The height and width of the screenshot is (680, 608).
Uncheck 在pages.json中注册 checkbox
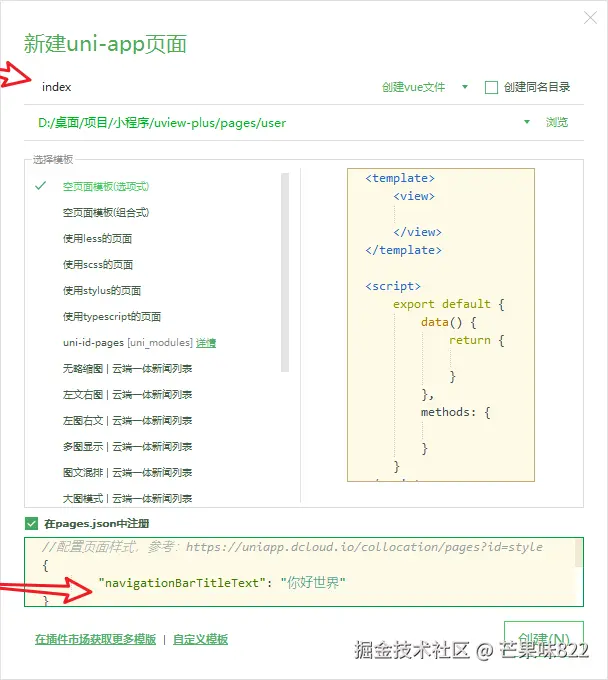tap(31, 524)
